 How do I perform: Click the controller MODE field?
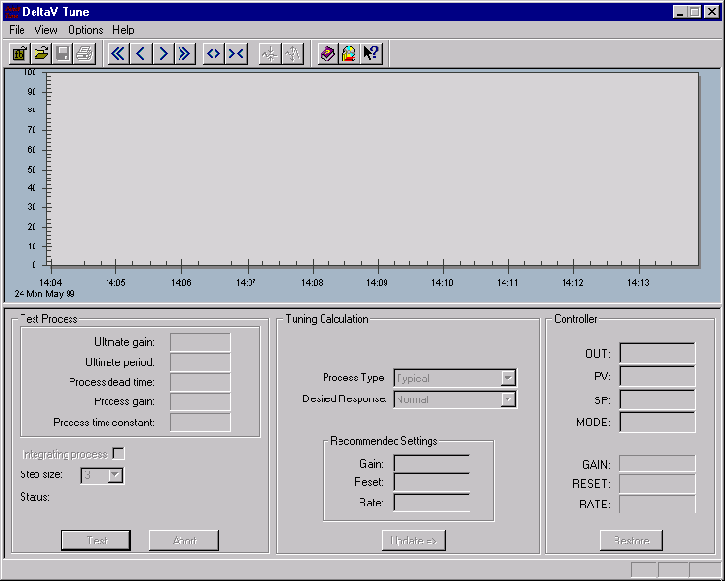[657, 422]
